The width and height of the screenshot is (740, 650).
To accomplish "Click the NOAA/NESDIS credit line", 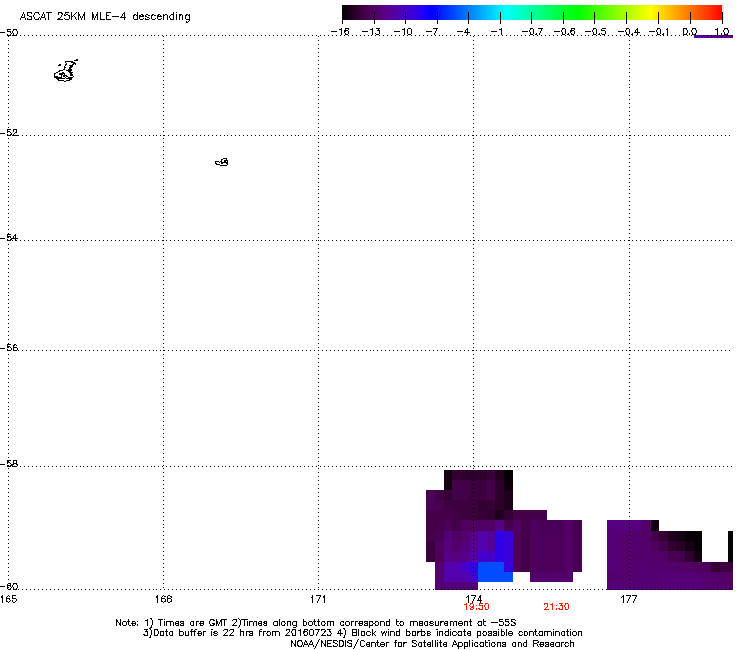I will click(x=432, y=644).
